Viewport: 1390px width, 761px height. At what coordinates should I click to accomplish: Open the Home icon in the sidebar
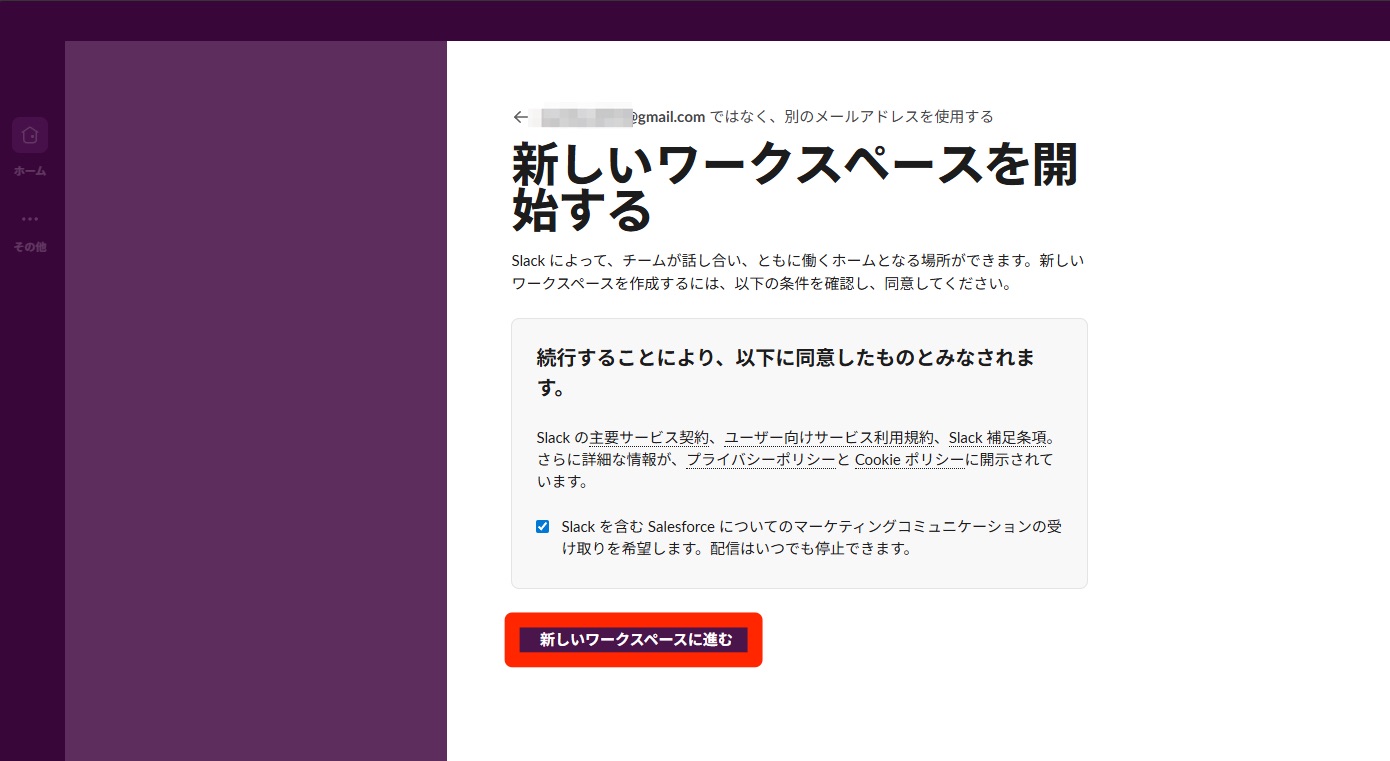coord(30,135)
